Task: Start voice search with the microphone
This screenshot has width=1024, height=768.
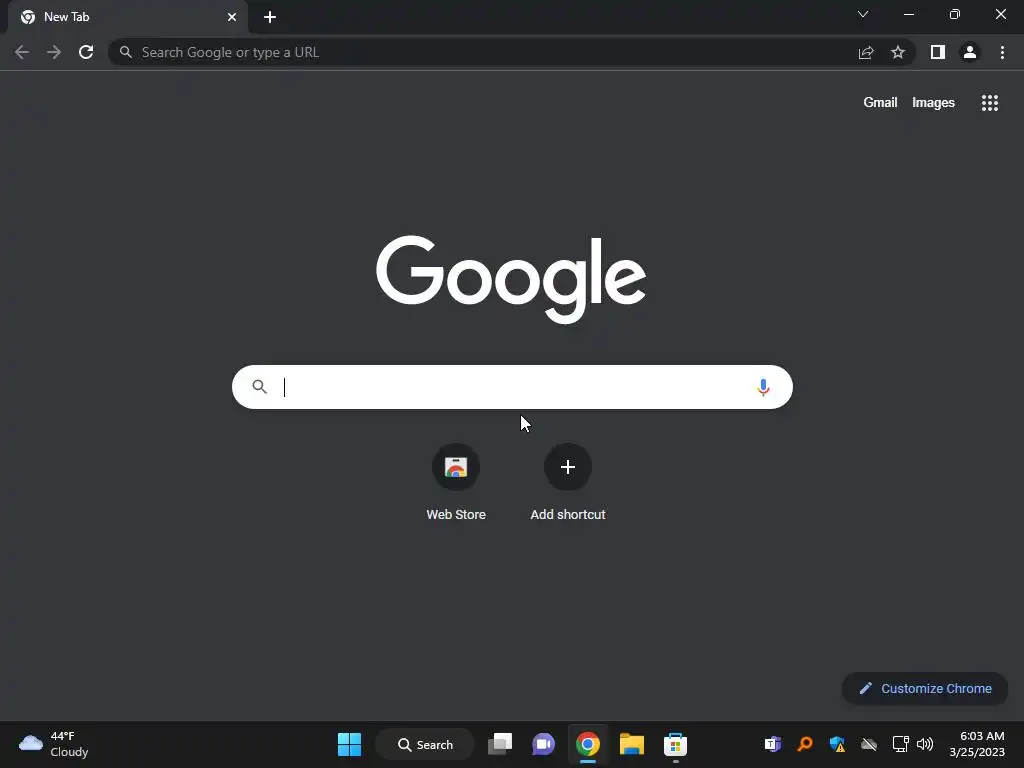Action: coord(763,387)
